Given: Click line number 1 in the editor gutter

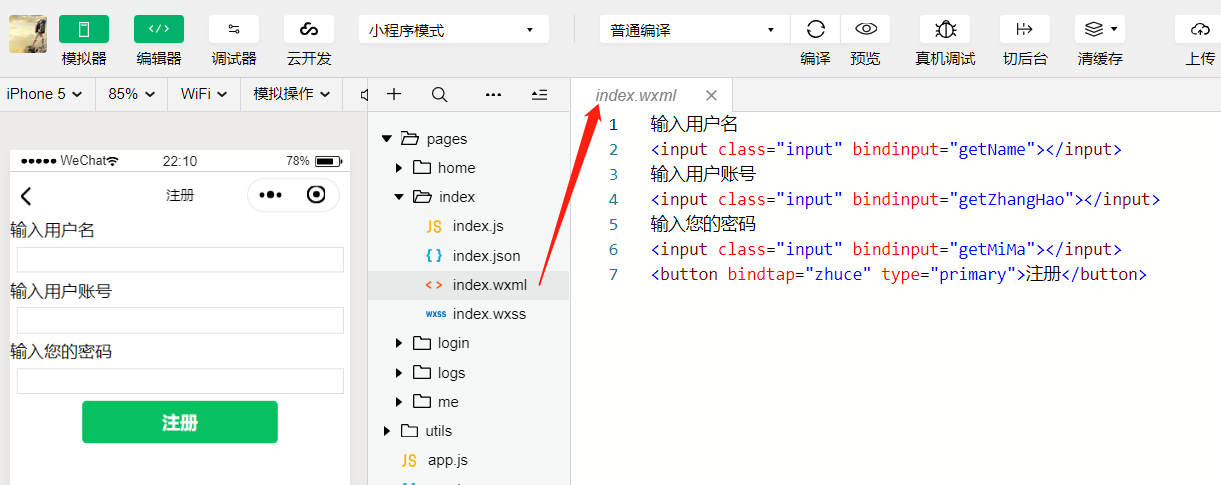Looking at the screenshot, I should pos(613,125).
